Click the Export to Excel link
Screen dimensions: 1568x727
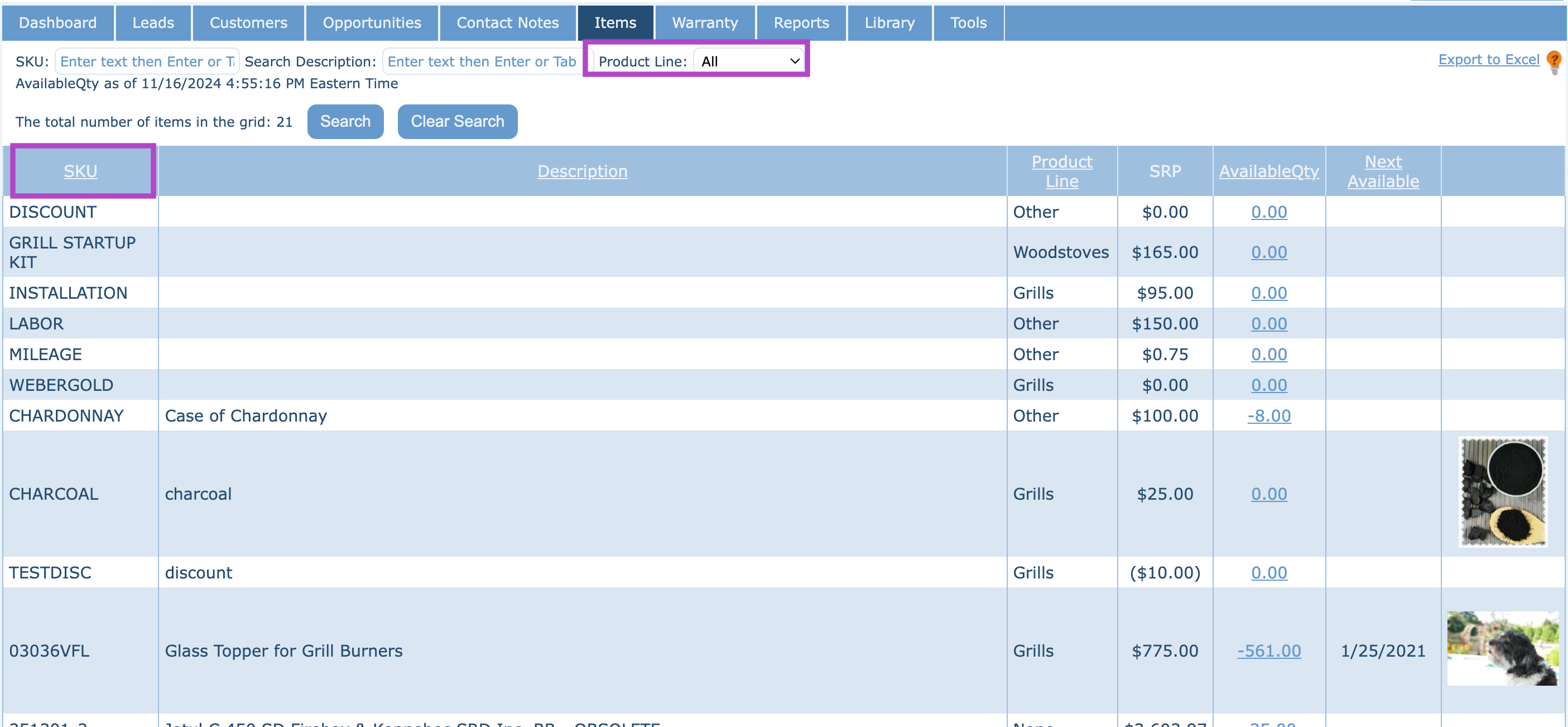coord(1488,60)
